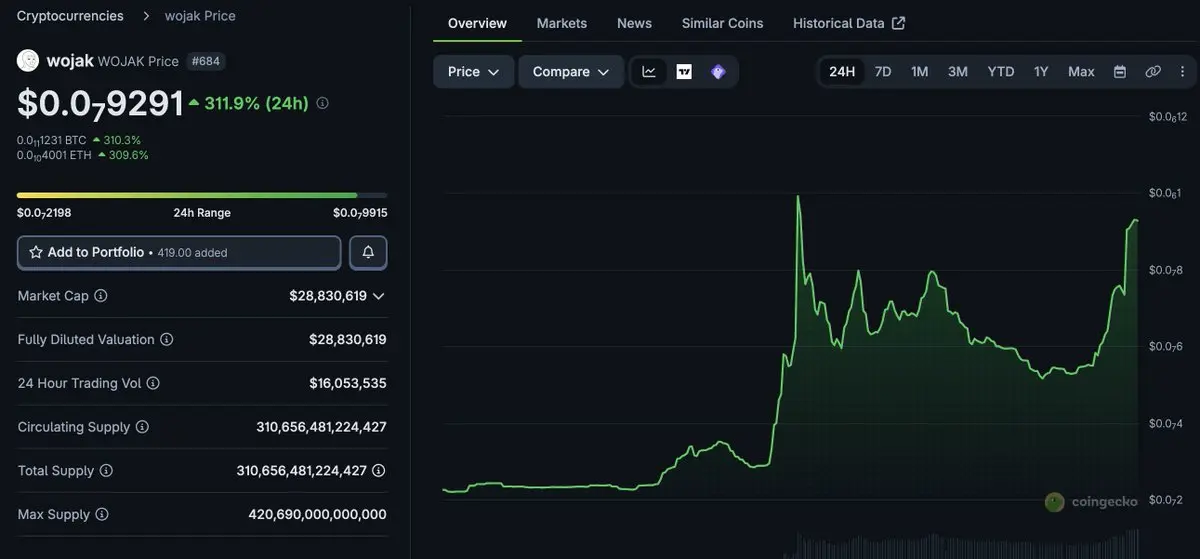1200x559 pixels.
Task: Click the info icon beside 24h change
Action: tap(322, 103)
